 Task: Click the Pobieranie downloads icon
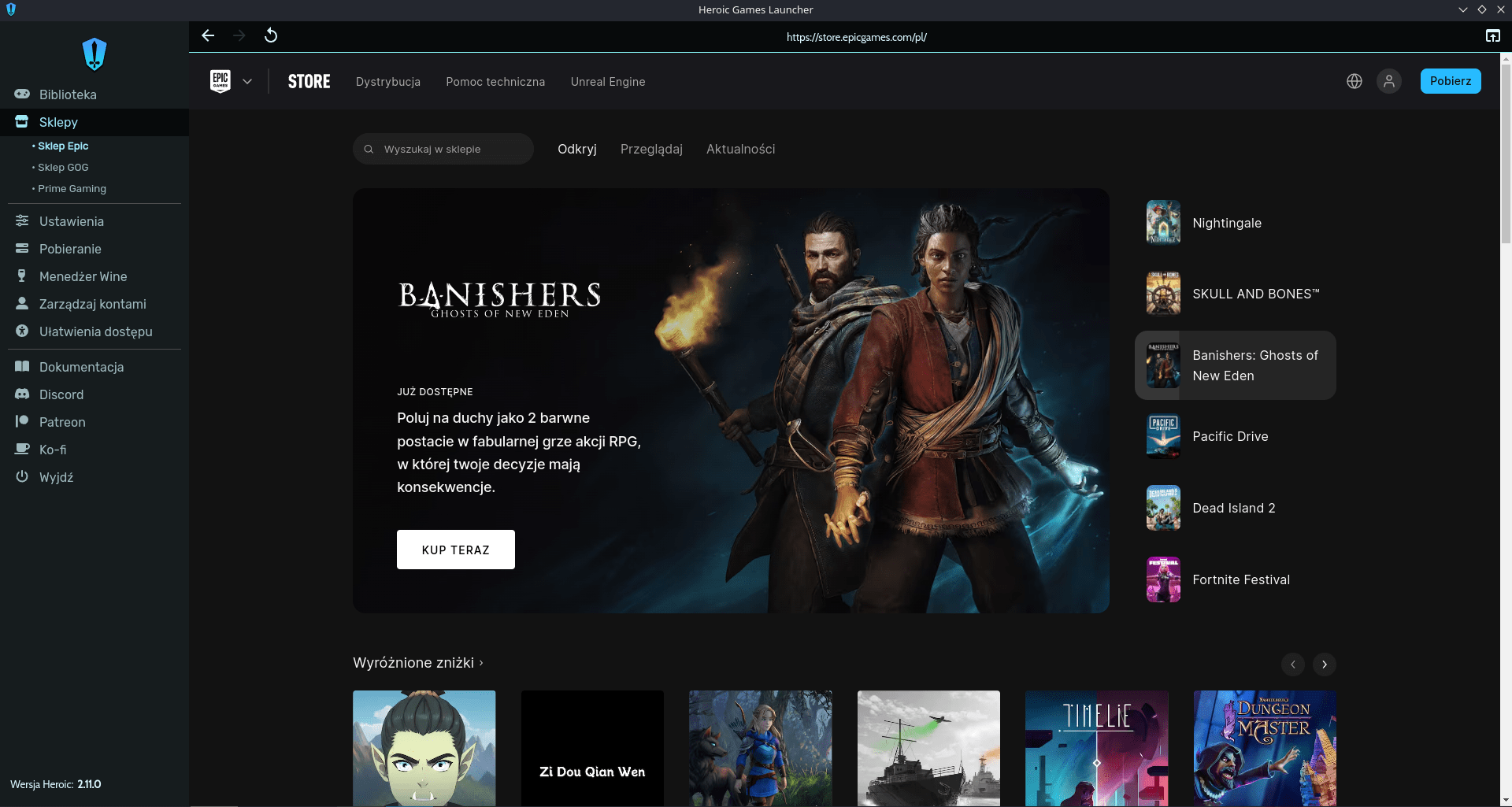tap(22, 249)
